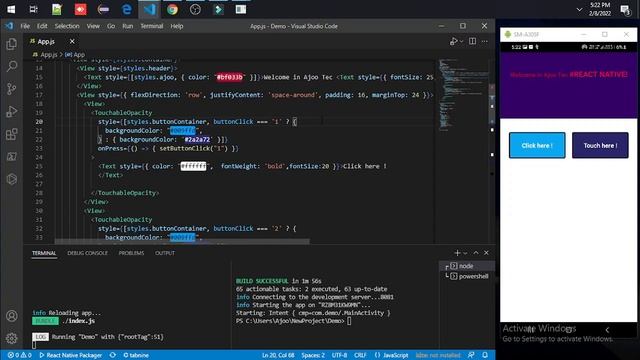Open the Go menu
This screenshot has height=360, width=640.
tap(111, 26)
